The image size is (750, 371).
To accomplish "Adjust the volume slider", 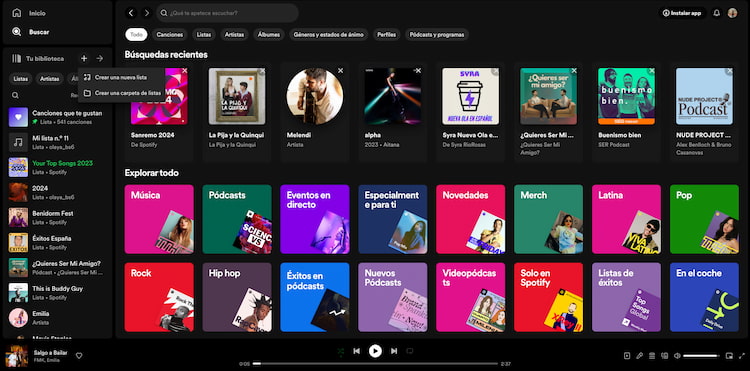I will pyautogui.click(x=701, y=356).
